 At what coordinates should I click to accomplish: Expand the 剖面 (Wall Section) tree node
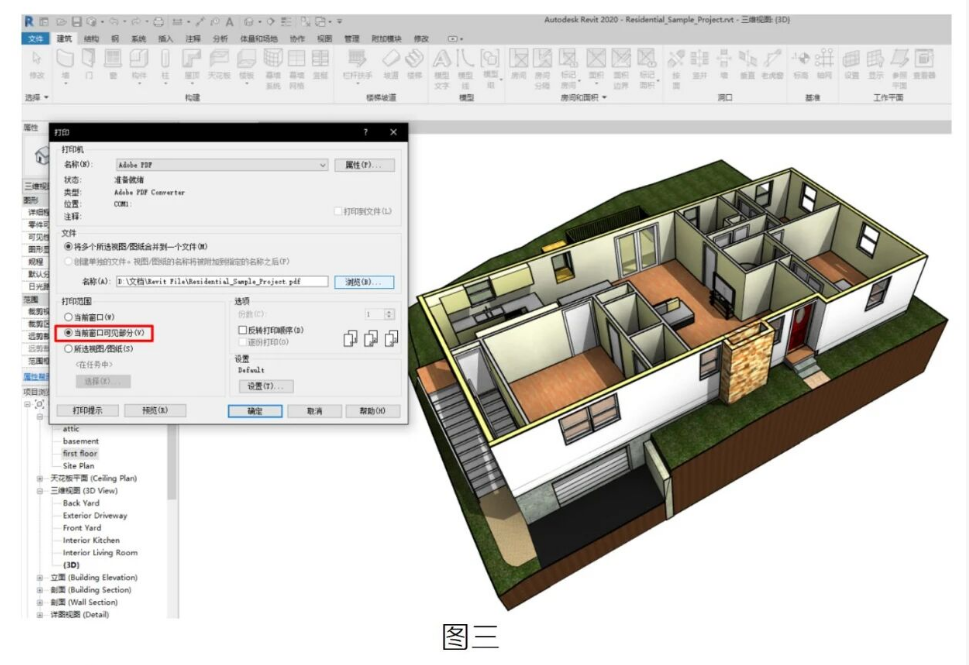40,603
